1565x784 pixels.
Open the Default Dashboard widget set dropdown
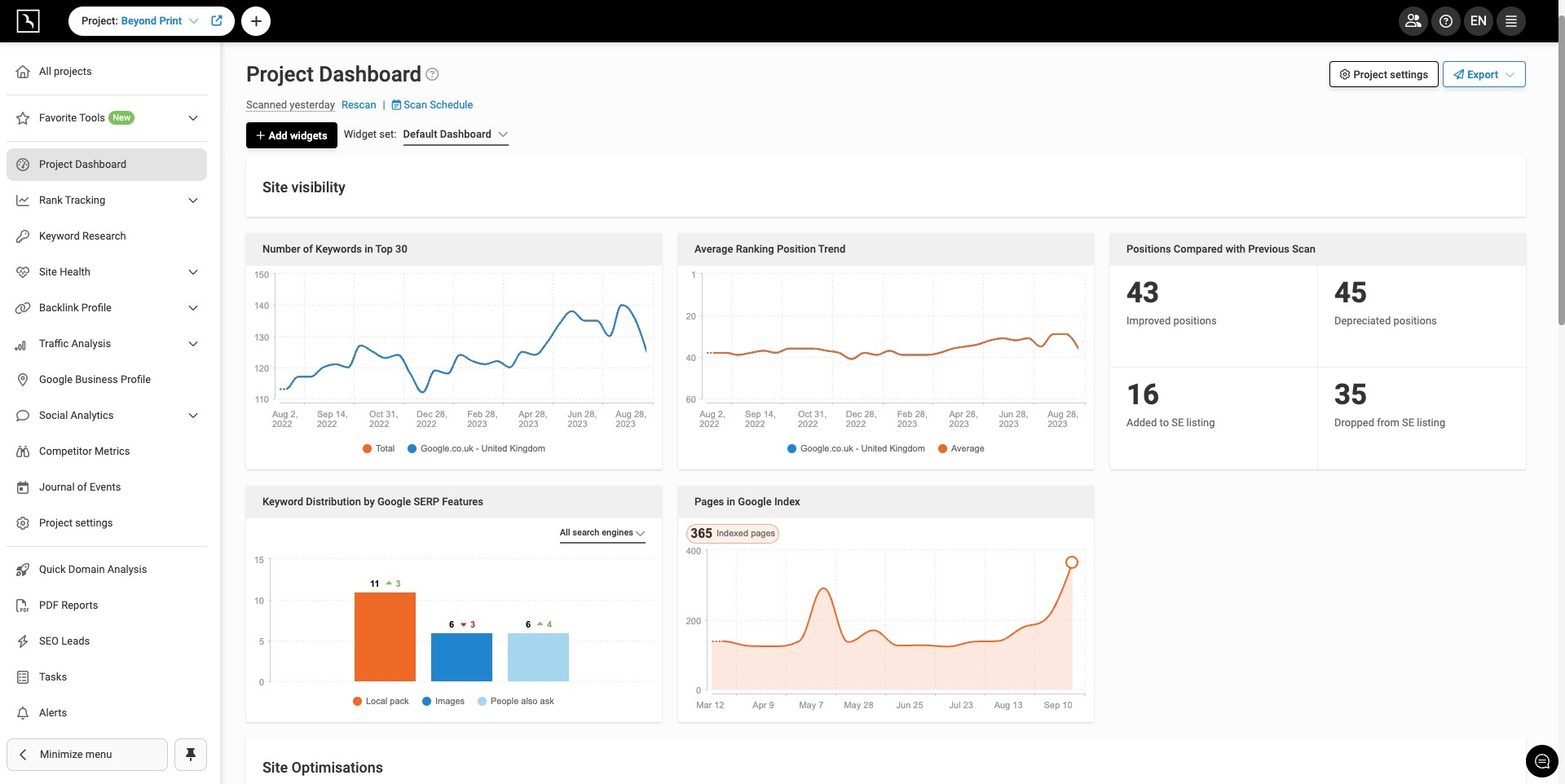click(455, 134)
